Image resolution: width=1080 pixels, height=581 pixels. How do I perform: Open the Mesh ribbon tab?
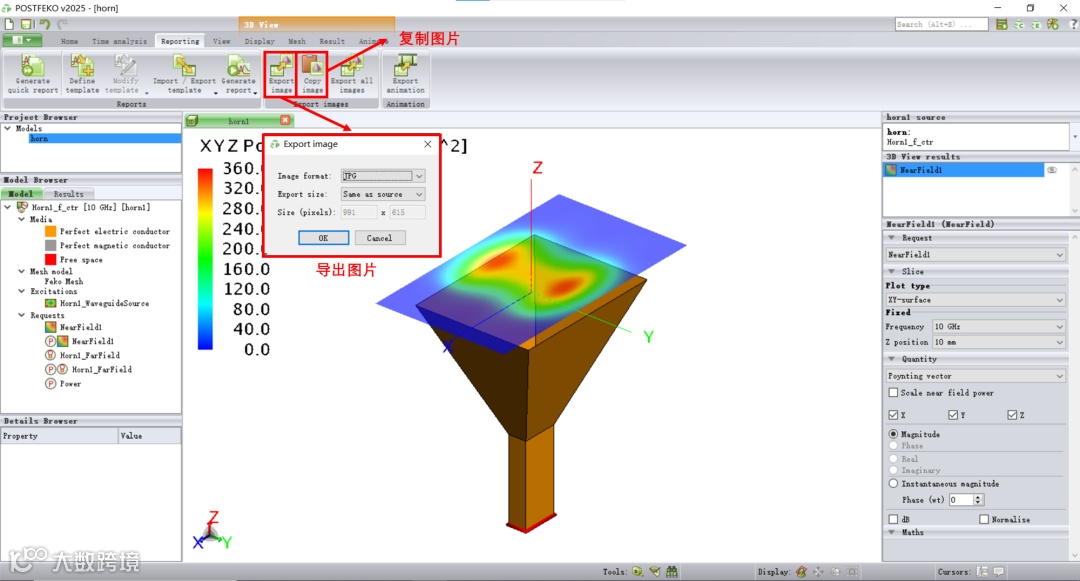pyautogui.click(x=297, y=41)
